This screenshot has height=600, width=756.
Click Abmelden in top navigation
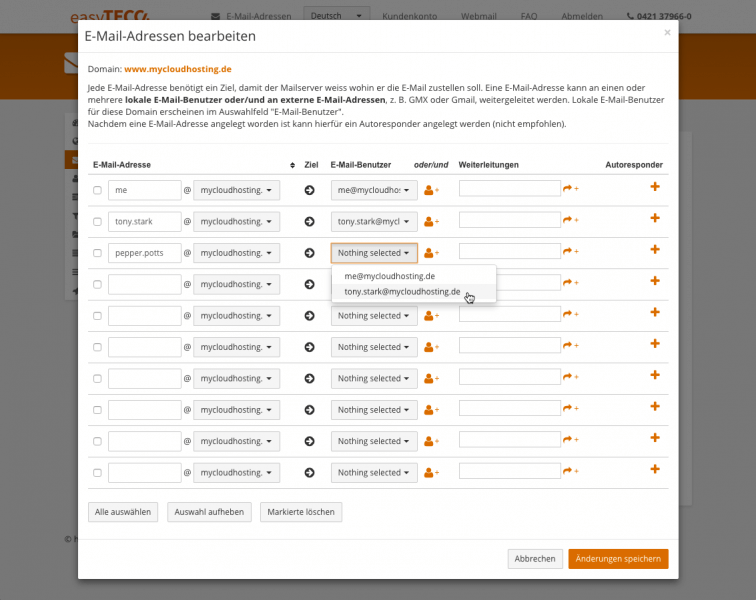click(x=582, y=16)
